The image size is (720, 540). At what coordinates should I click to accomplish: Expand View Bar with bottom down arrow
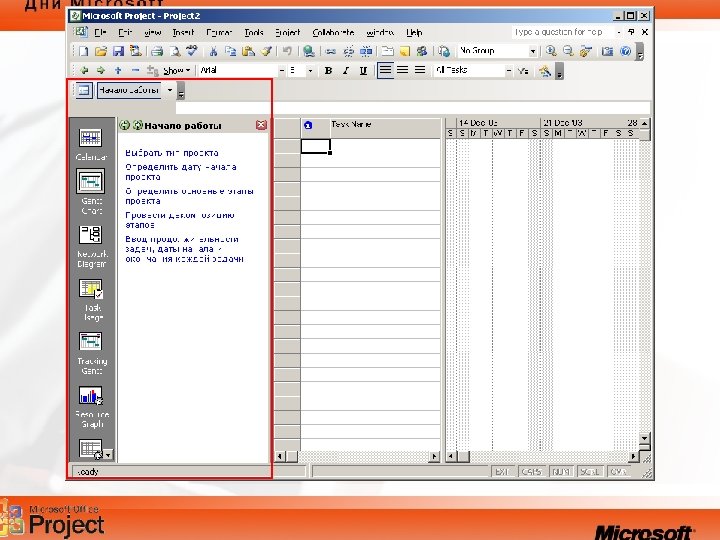(x=108, y=456)
